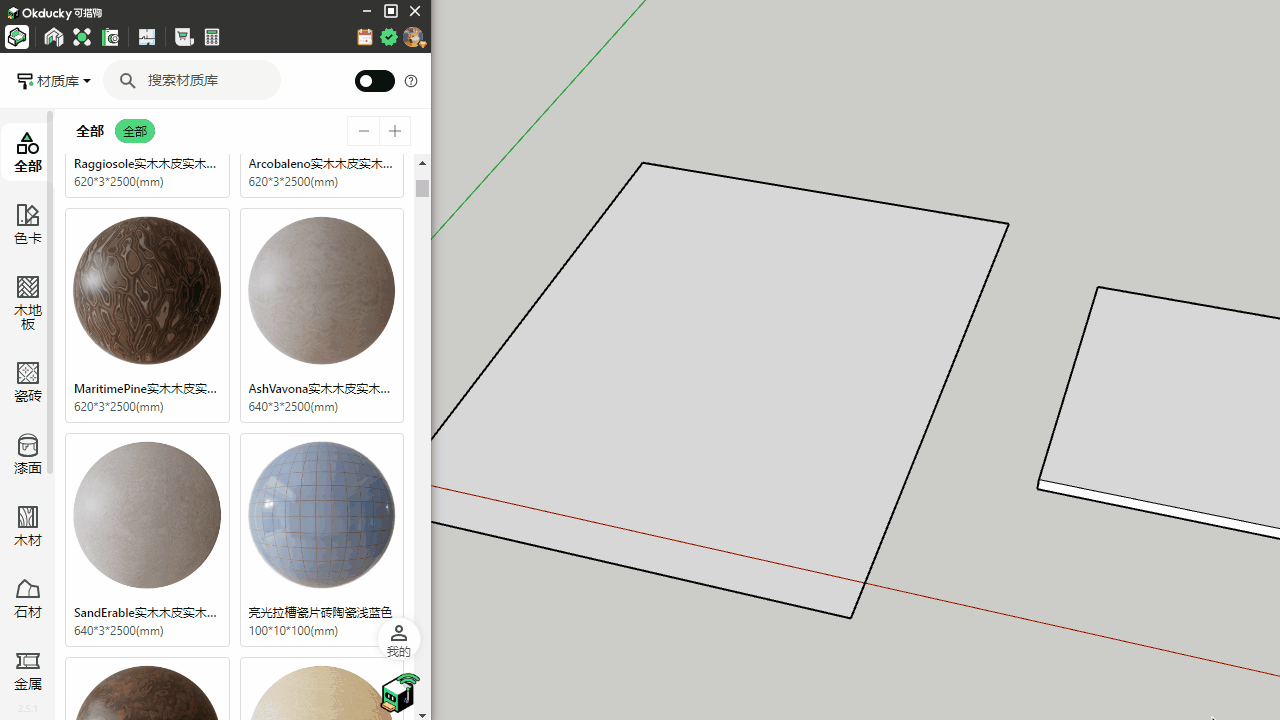The height and width of the screenshot is (720, 1280).
Task: Expand the 材质库 dropdown menu
Action: (x=54, y=81)
